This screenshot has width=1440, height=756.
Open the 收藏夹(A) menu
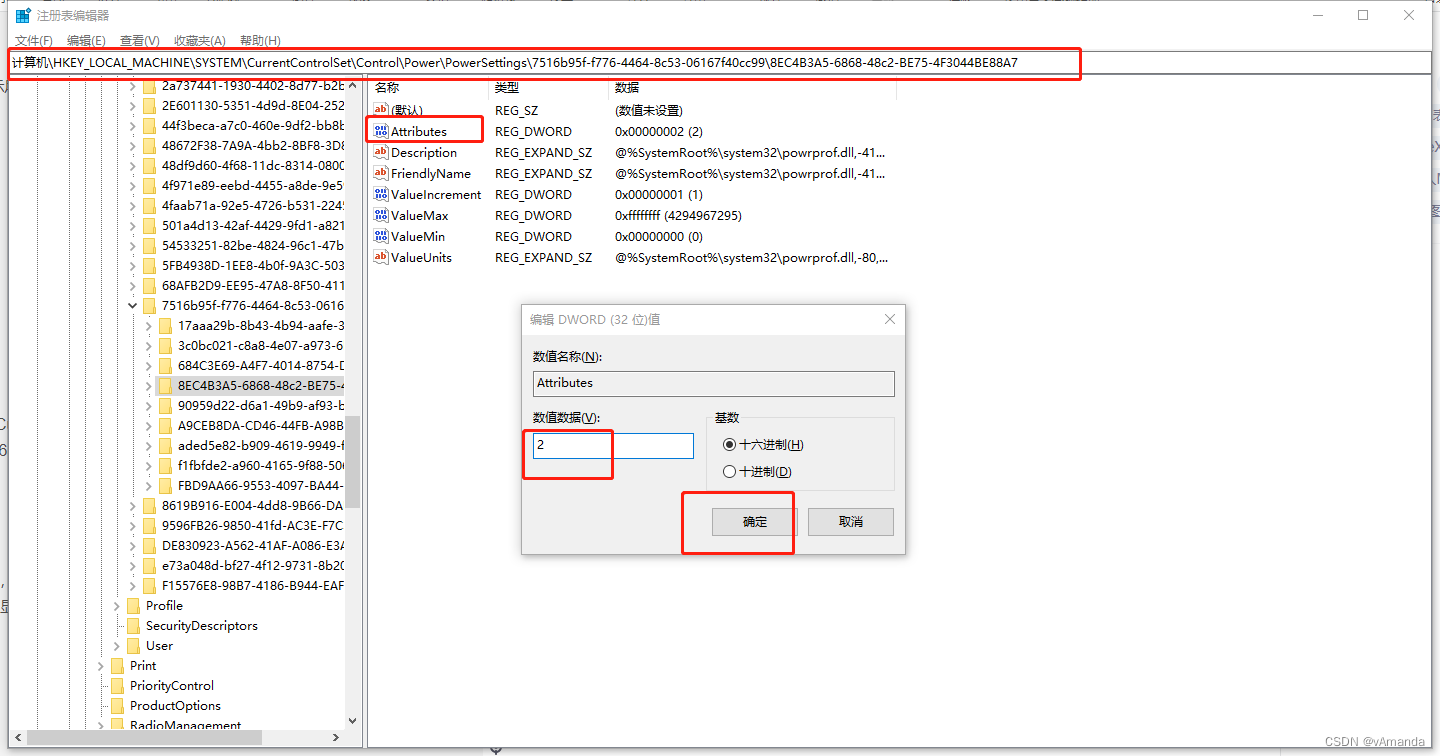(199, 40)
